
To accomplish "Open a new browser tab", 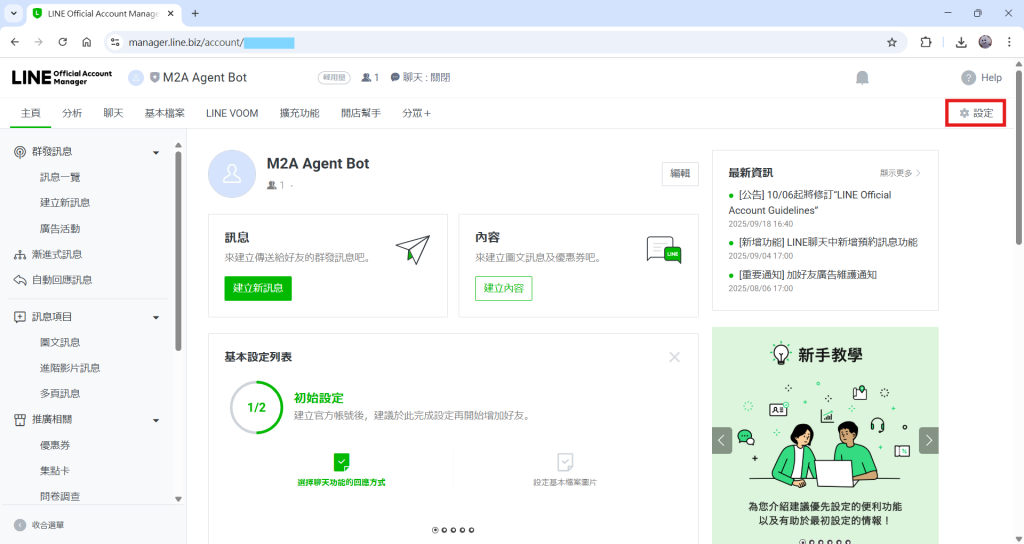I will pyautogui.click(x=195, y=13).
